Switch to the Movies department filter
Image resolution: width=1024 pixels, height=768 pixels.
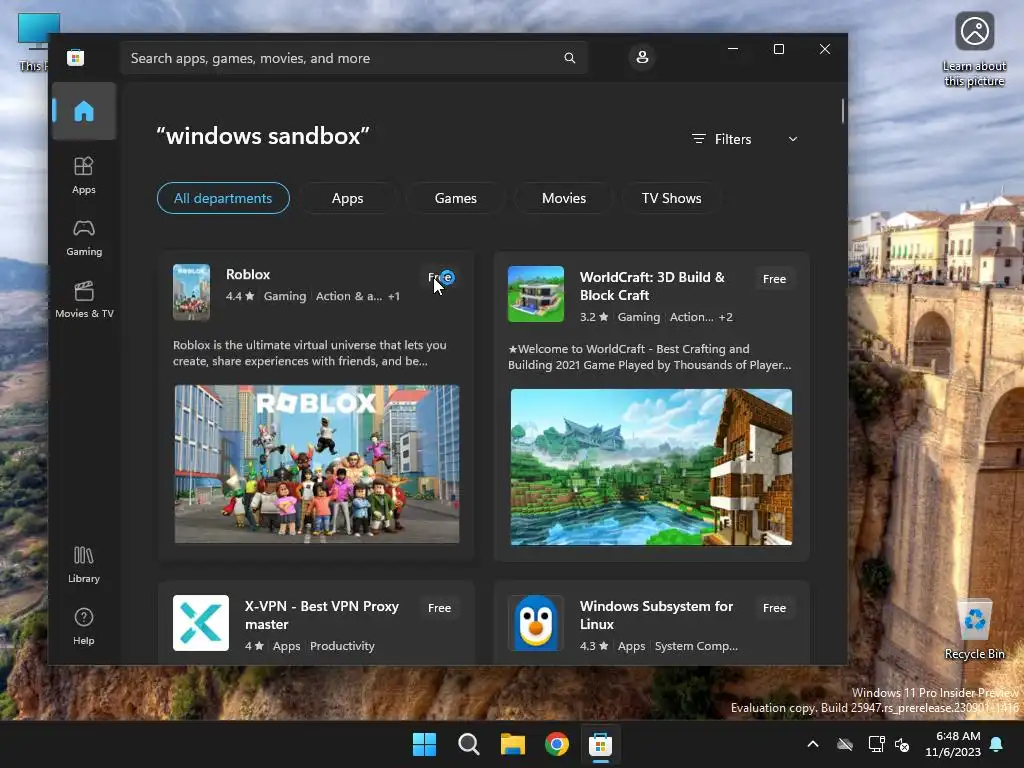point(564,198)
